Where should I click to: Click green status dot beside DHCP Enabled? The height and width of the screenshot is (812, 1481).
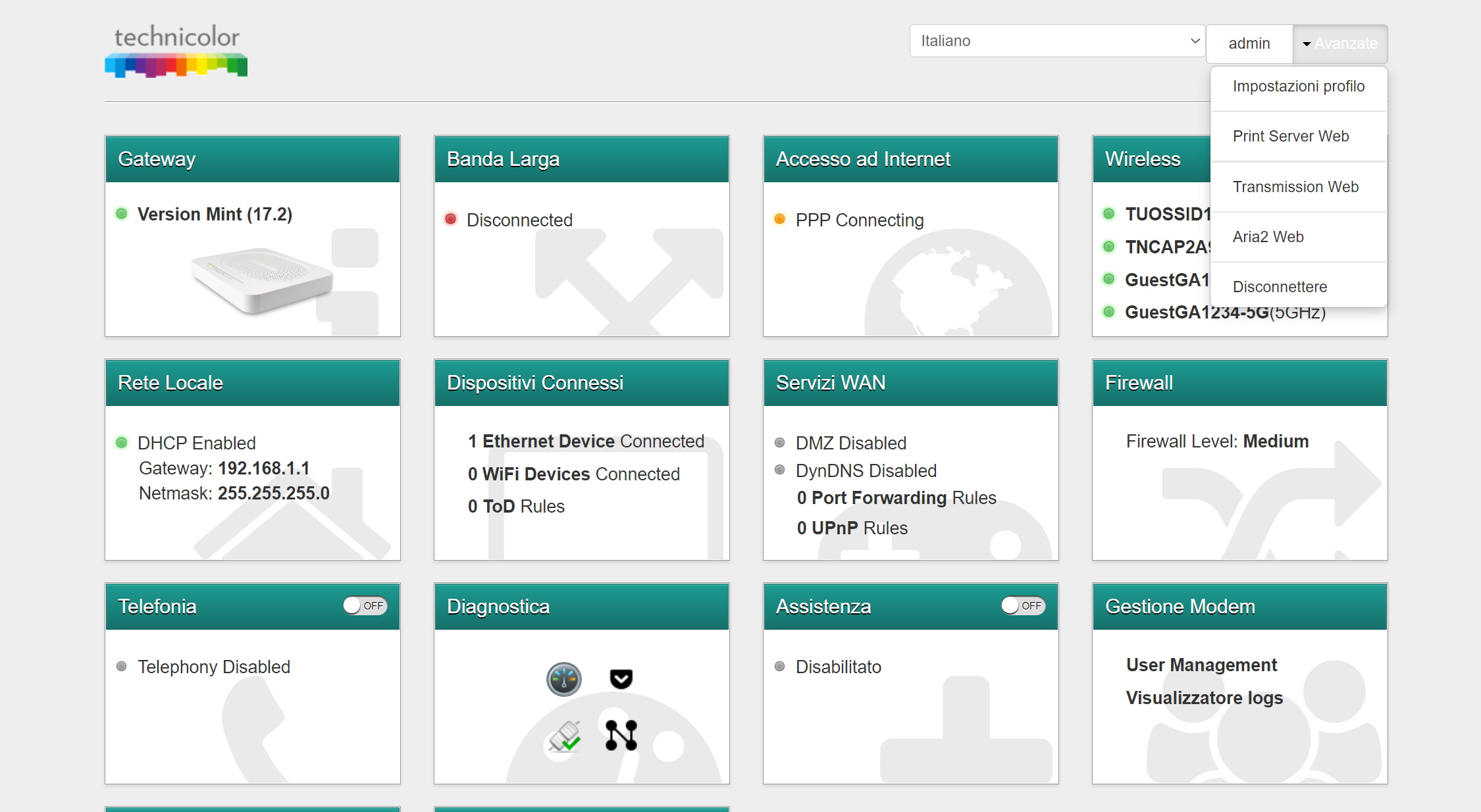[121, 443]
